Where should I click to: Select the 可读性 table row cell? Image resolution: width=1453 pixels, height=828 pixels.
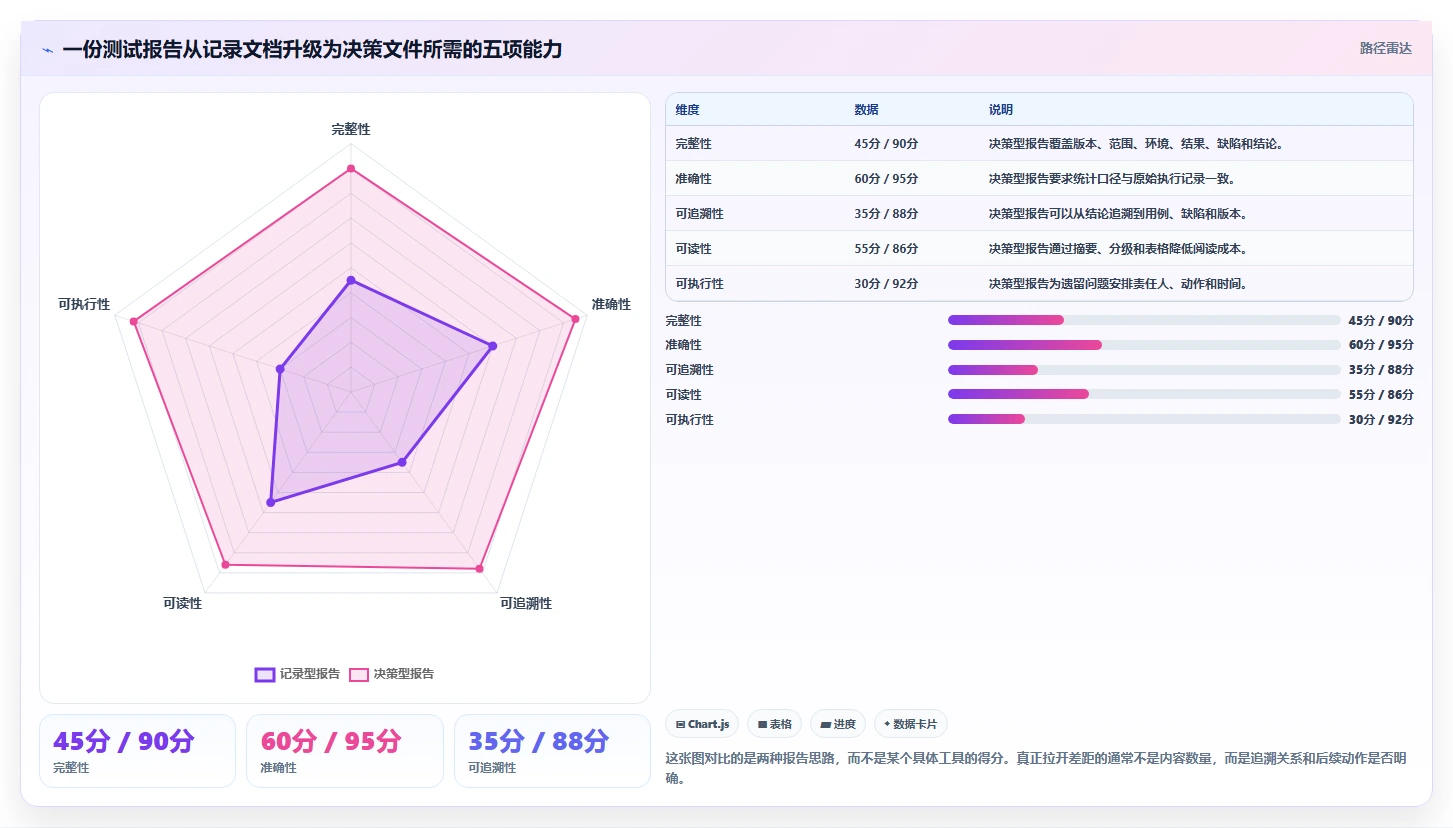693,249
